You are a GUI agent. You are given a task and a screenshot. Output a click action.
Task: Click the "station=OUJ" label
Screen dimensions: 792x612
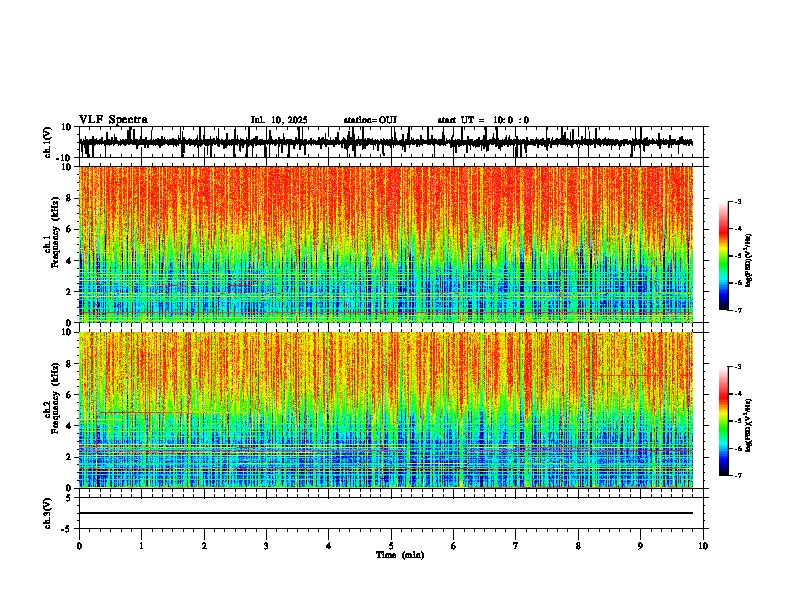[370, 120]
